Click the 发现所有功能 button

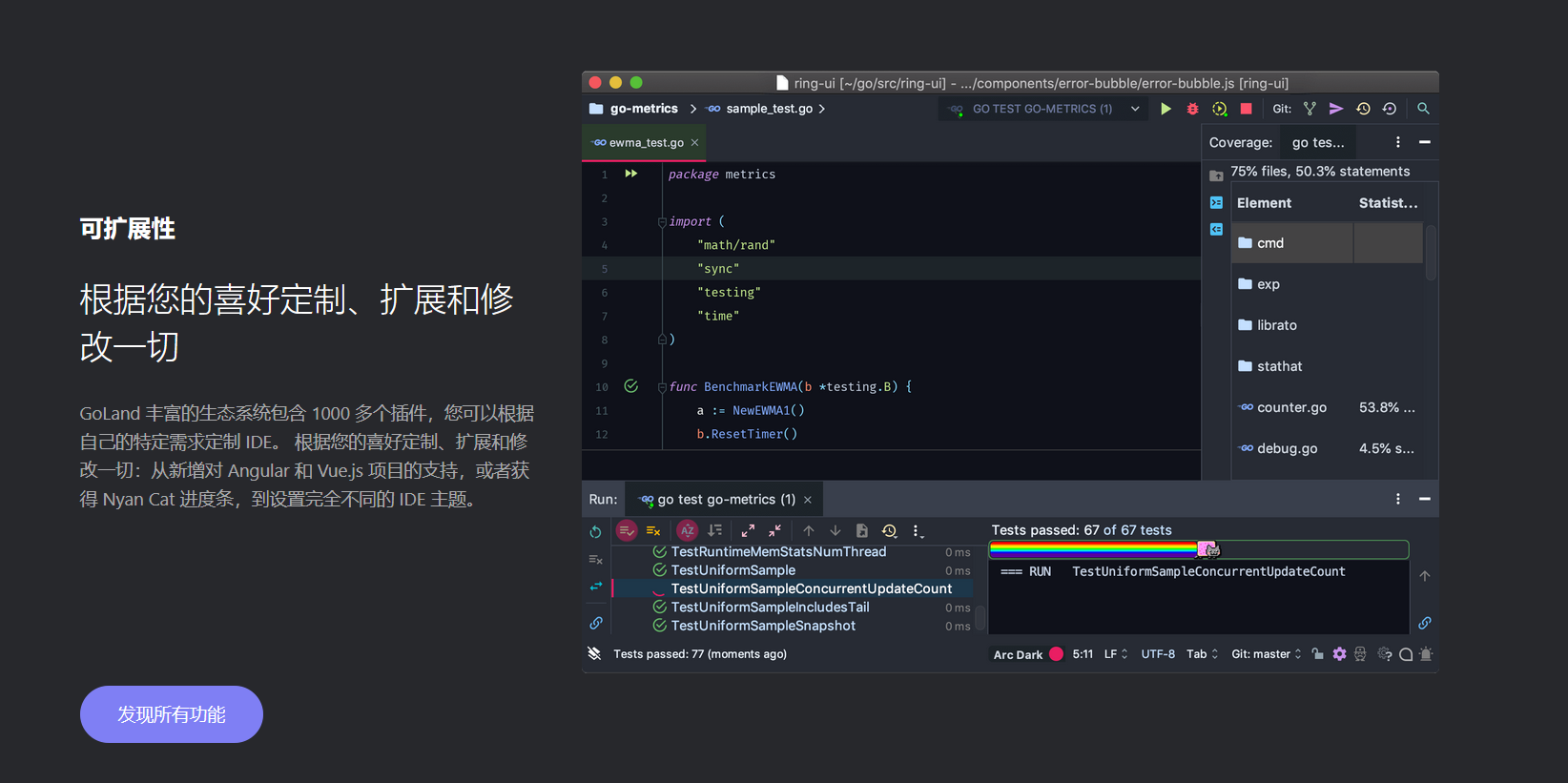click(172, 714)
